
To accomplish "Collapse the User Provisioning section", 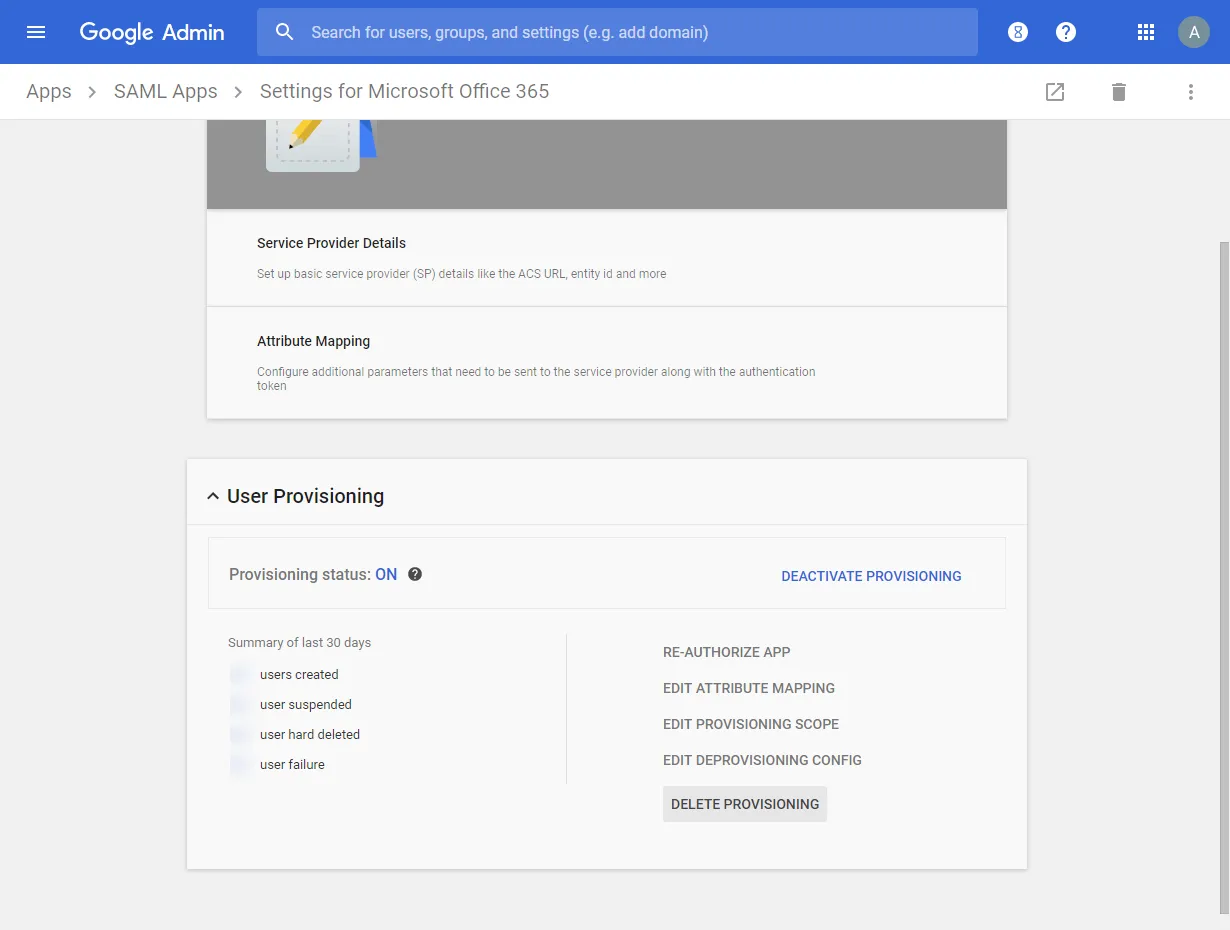I will [x=213, y=496].
